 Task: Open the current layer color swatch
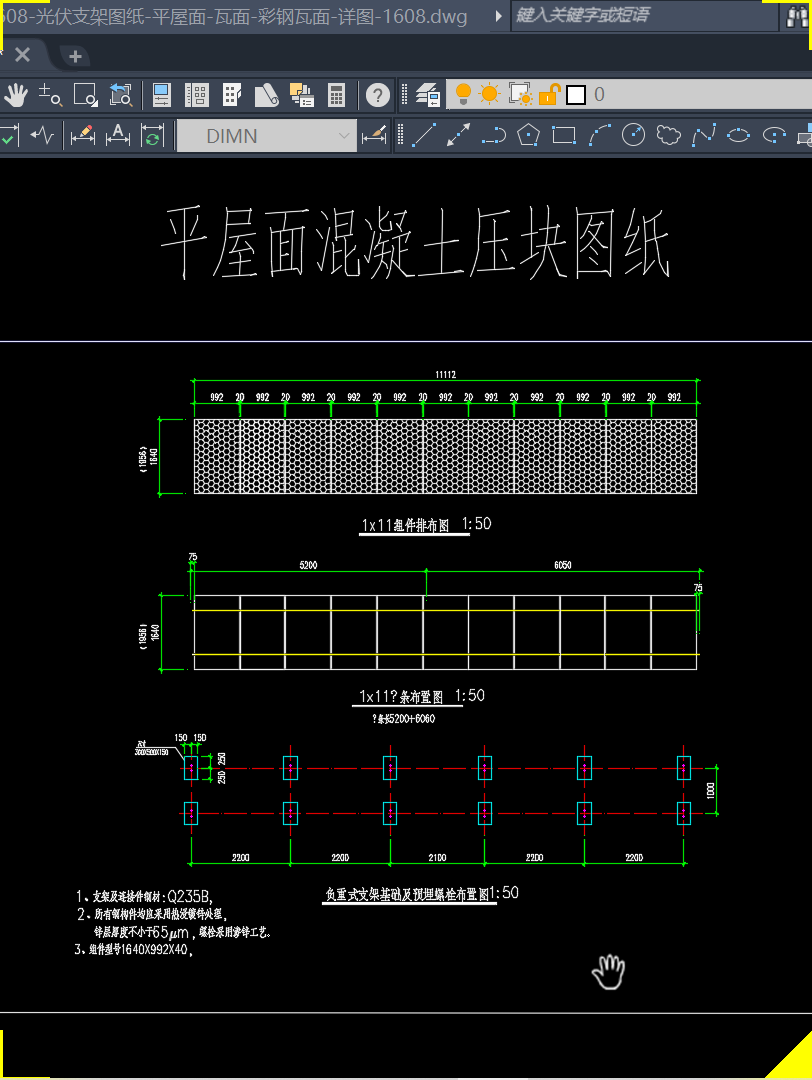[x=574, y=94]
